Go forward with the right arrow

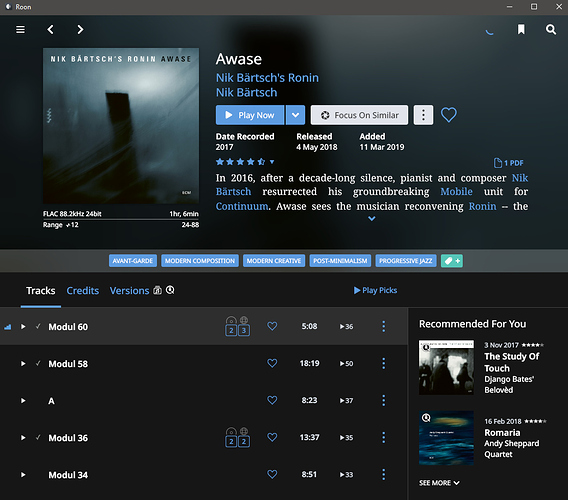(x=80, y=29)
